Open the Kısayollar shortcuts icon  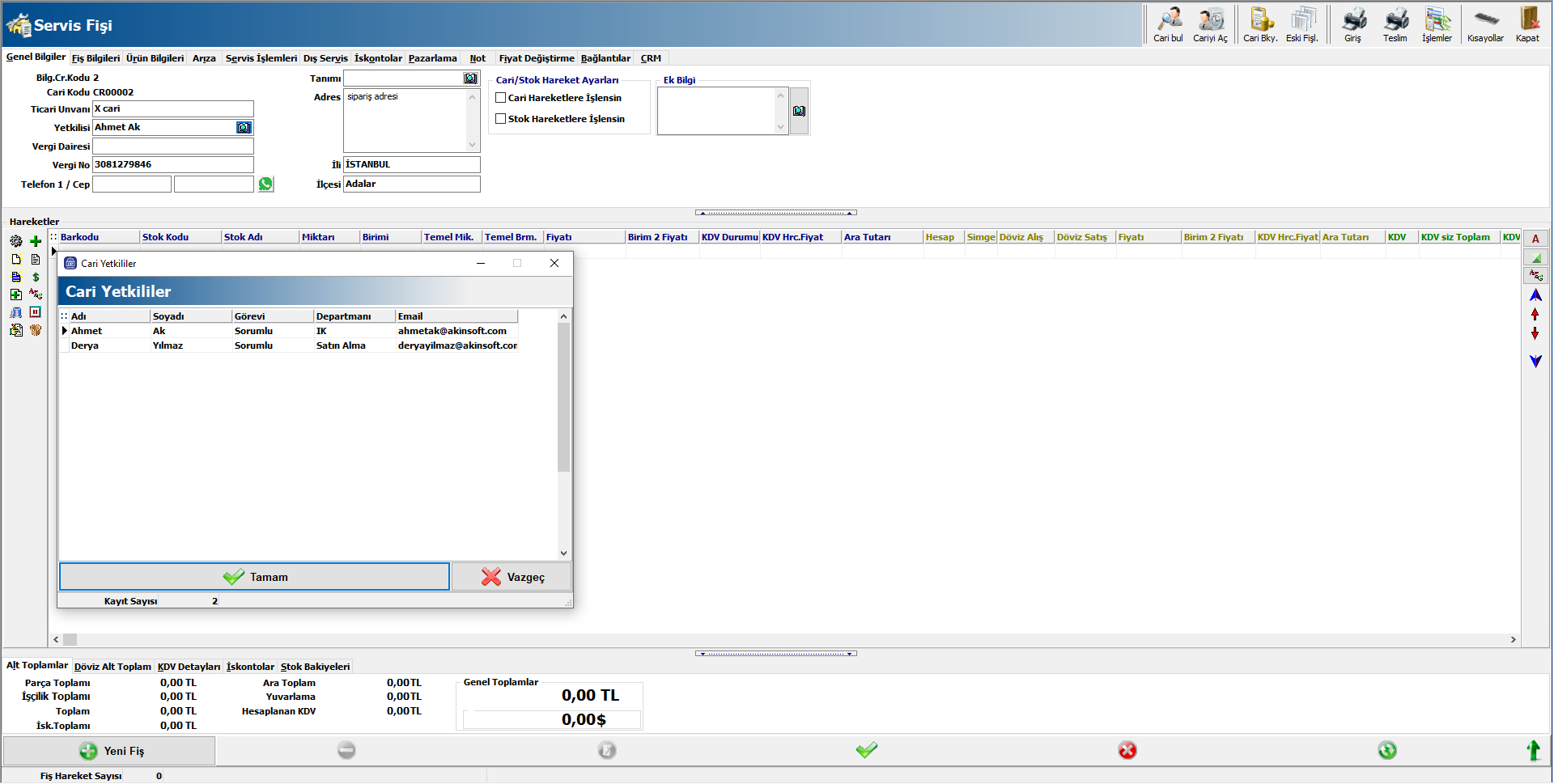pos(1485,24)
